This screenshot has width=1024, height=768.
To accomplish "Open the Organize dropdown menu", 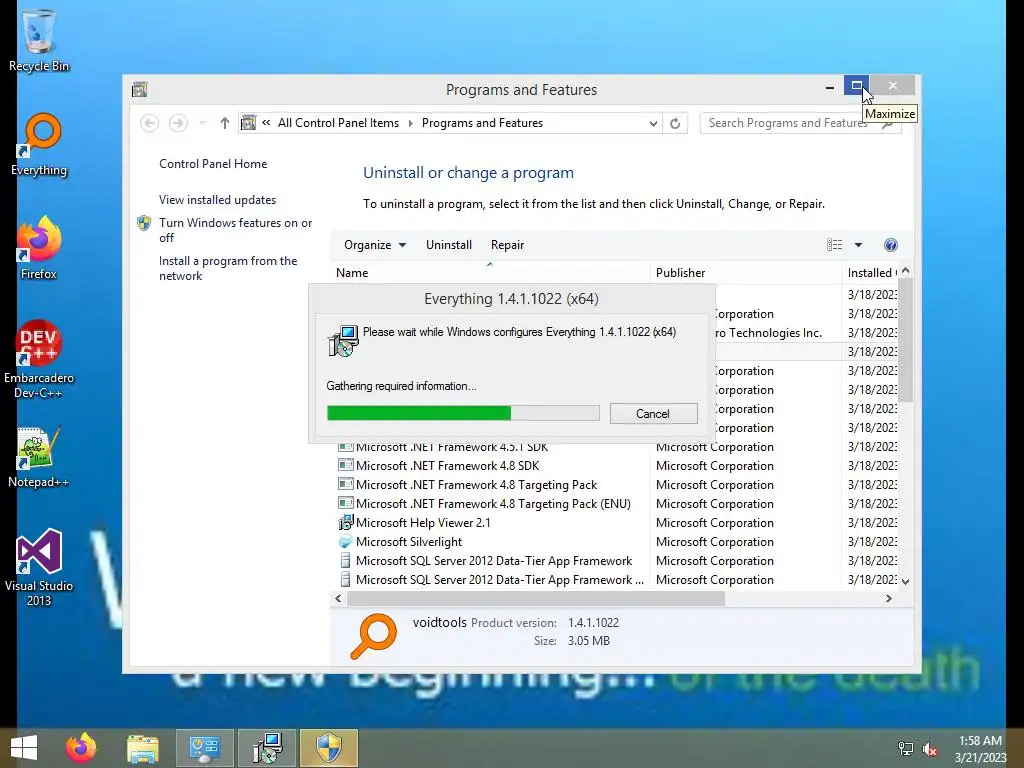I will (375, 245).
